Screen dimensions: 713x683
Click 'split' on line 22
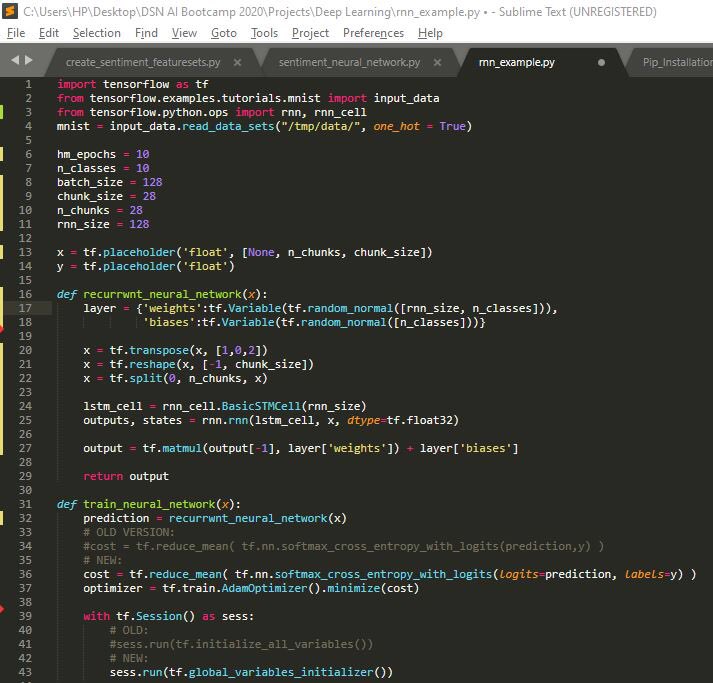click(x=146, y=378)
